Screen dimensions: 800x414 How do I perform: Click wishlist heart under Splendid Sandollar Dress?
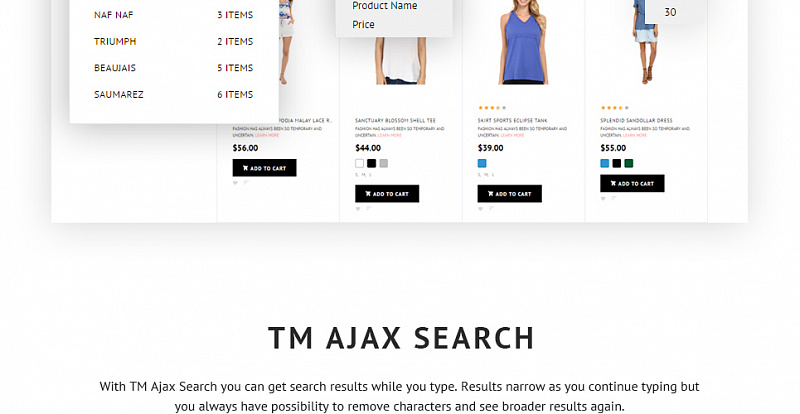tap(603, 198)
